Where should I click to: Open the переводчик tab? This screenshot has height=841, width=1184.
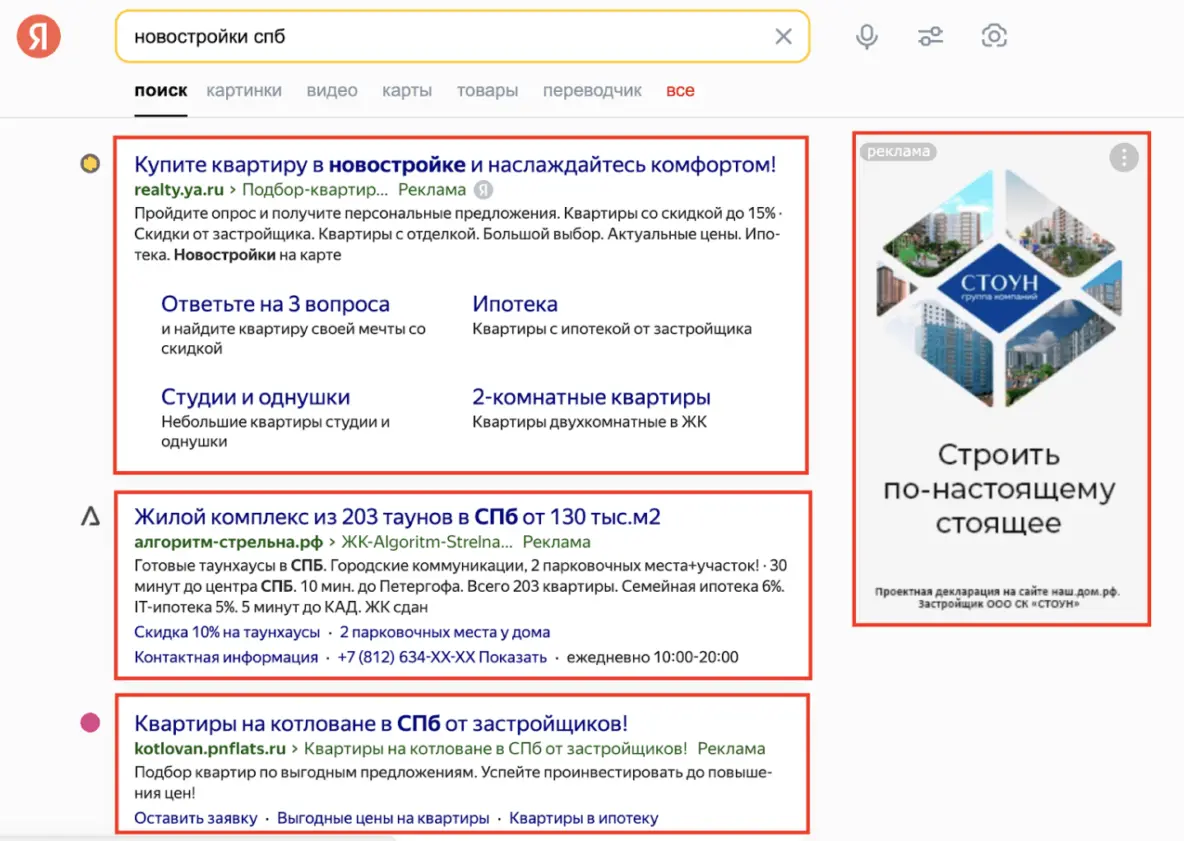pyautogui.click(x=592, y=90)
